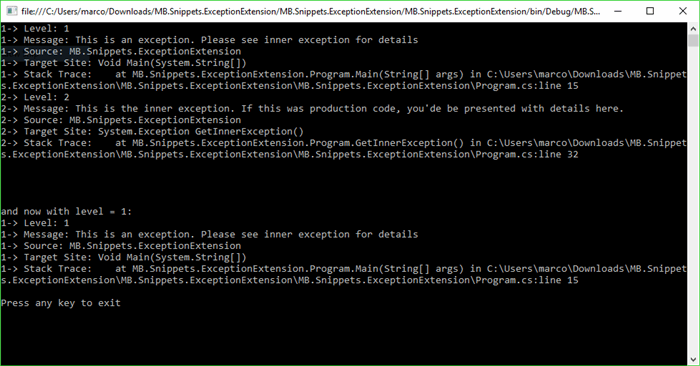
Task: Minimize the console window
Action: point(618,11)
